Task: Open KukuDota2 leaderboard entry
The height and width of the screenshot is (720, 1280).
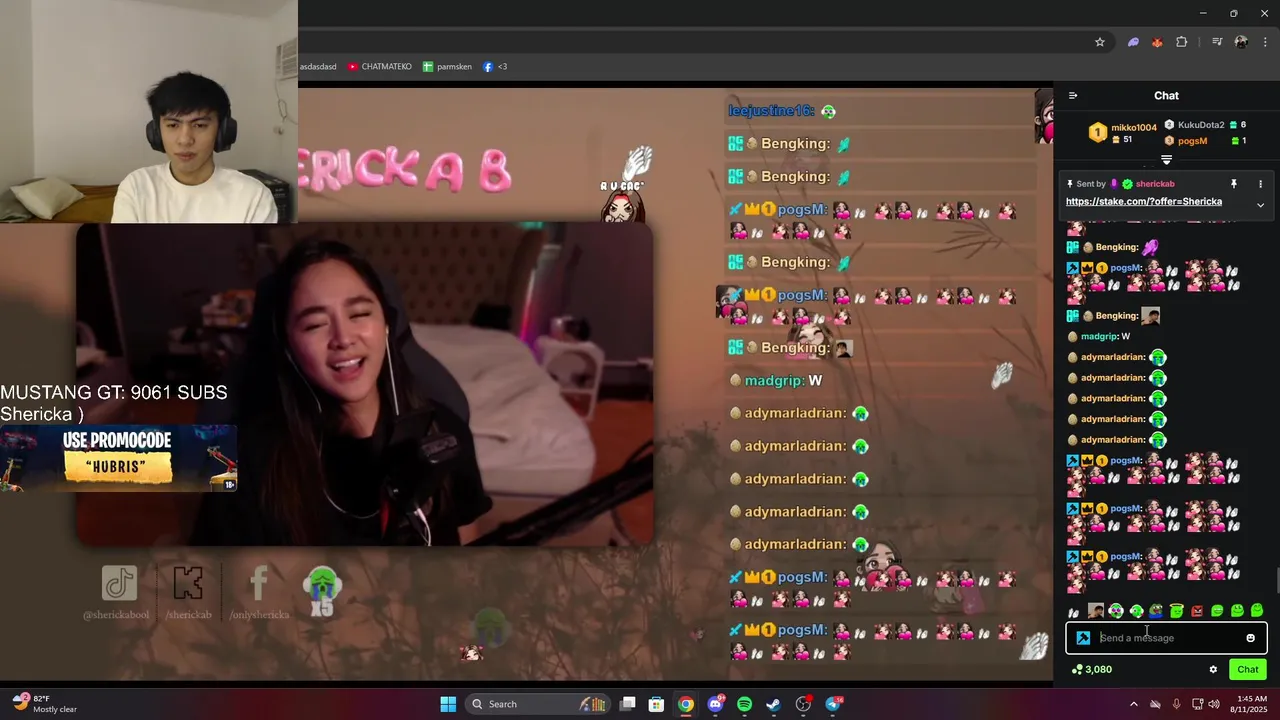Action: pos(1205,125)
